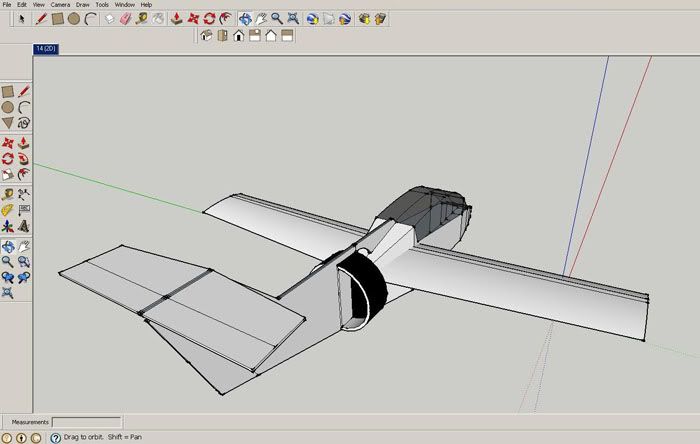Select the Rotate tool in top toolbar
Image resolution: width=700 pixels, height=444 pixels.
[209, 19]
